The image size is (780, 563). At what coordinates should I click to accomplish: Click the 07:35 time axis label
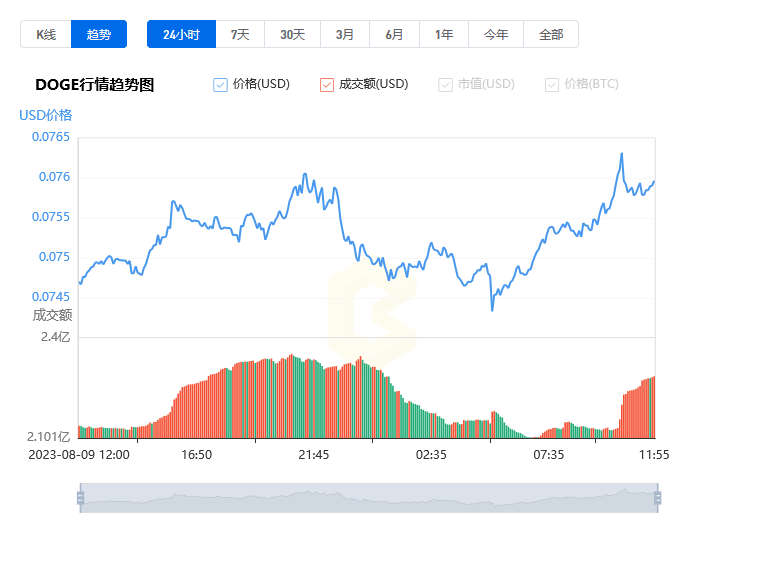(x=549, y=455)
